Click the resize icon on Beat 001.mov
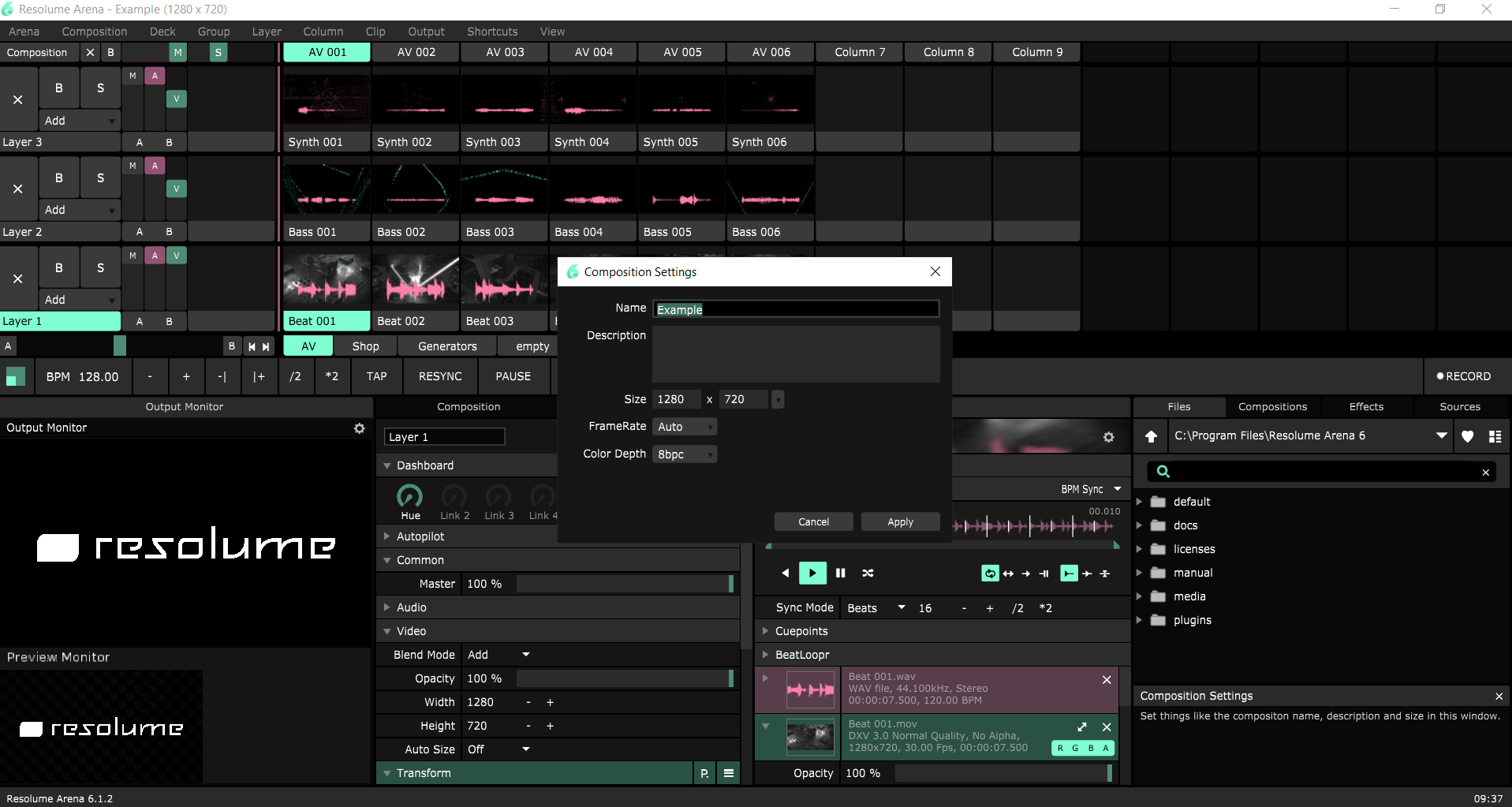This screenshot has height=807, width=1512. [x=1082, y=727]
